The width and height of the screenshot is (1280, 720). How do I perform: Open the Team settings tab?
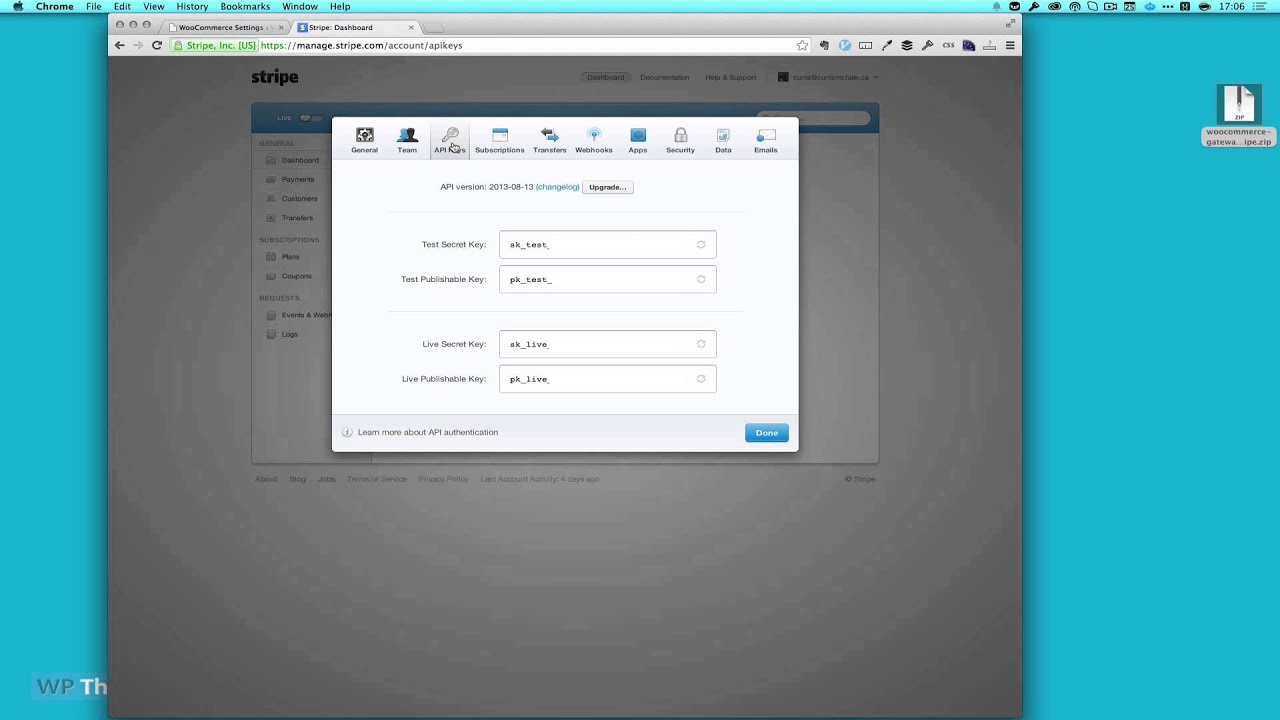click(407, 140)
